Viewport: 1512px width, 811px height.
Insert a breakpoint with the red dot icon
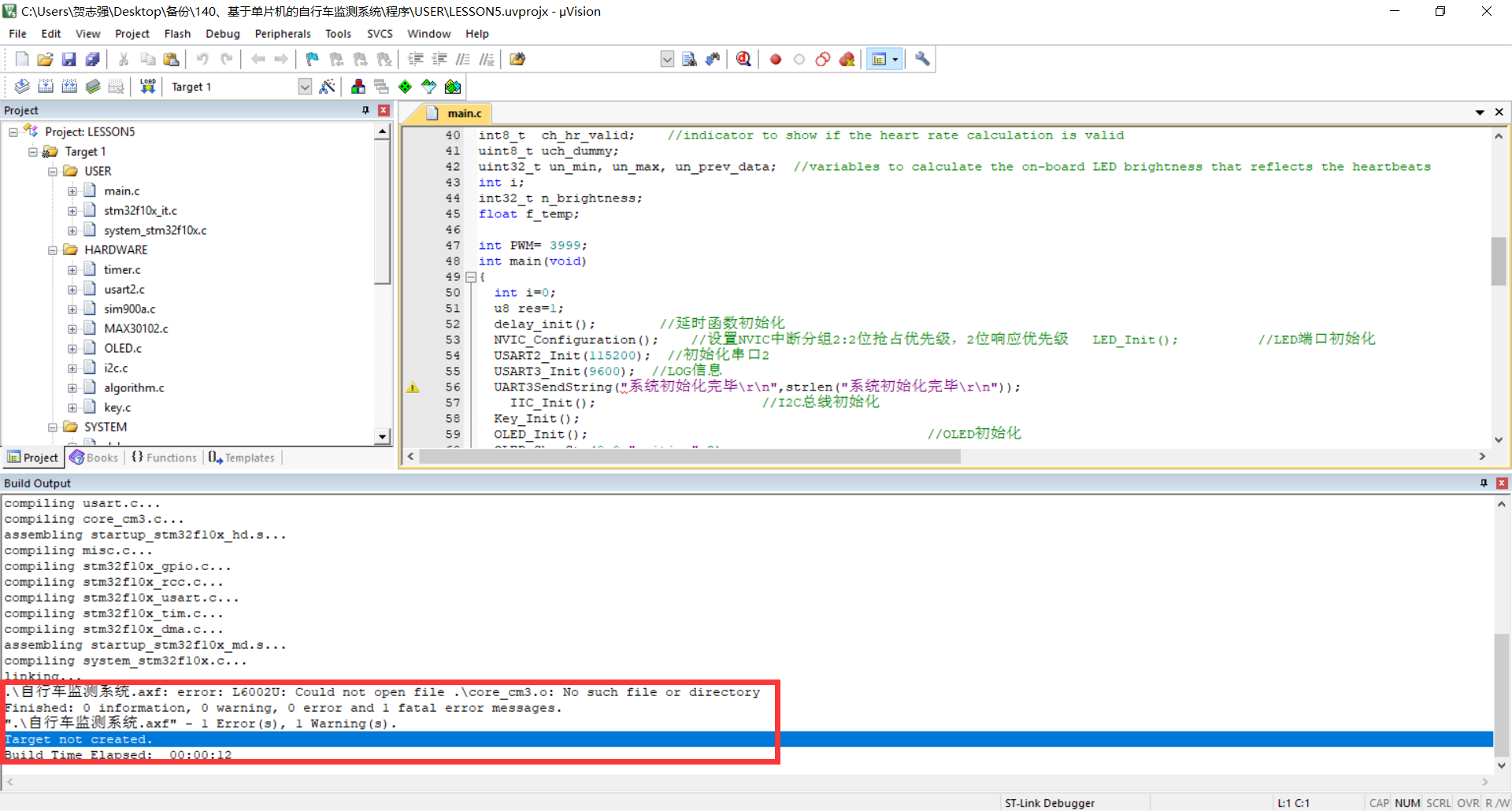tap(776, 59)
